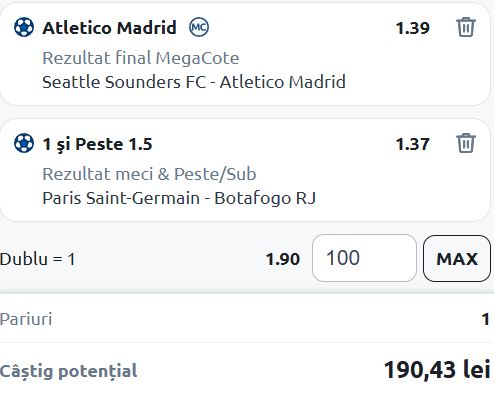The image size is (494, 397).
Task: Select the 1 și Peste 1.5 bet title
Action: click(97, 144)
